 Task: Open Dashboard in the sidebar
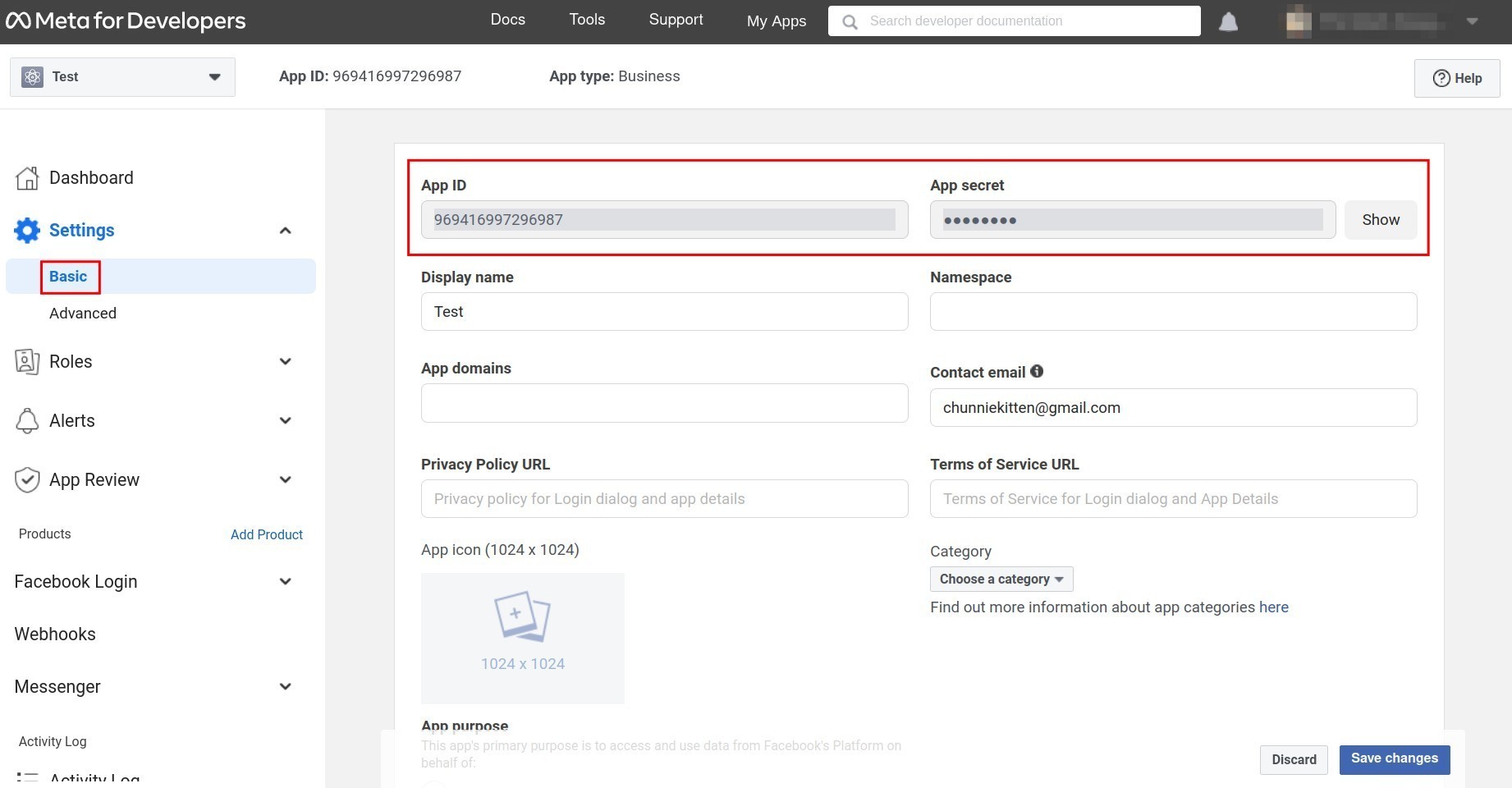pyautogui.click(x=91, y=178)
